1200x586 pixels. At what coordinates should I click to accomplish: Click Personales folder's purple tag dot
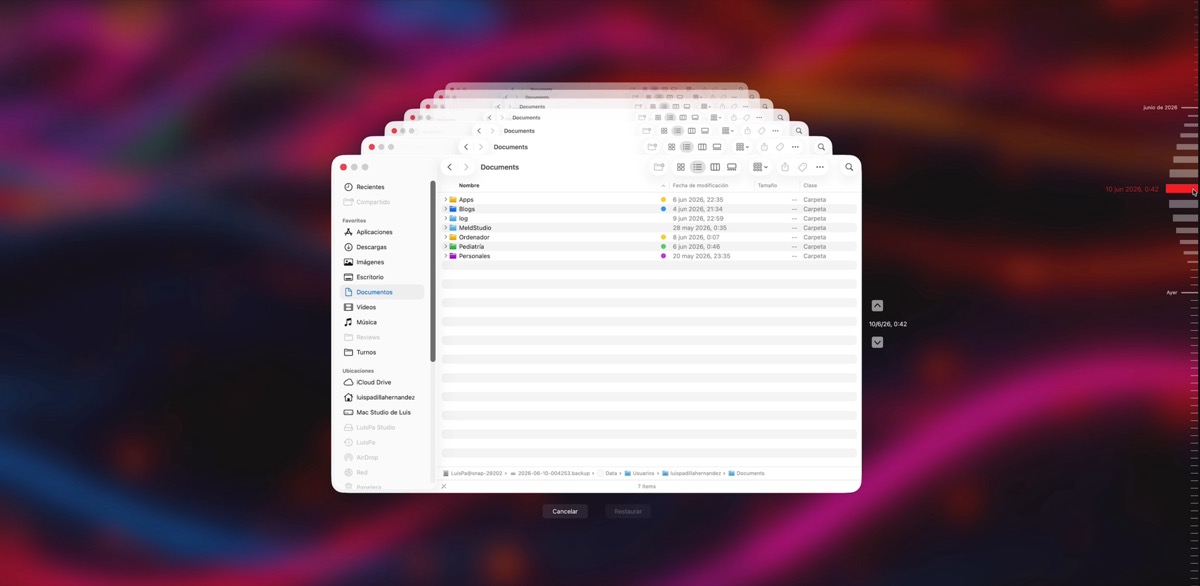(663, 256)
